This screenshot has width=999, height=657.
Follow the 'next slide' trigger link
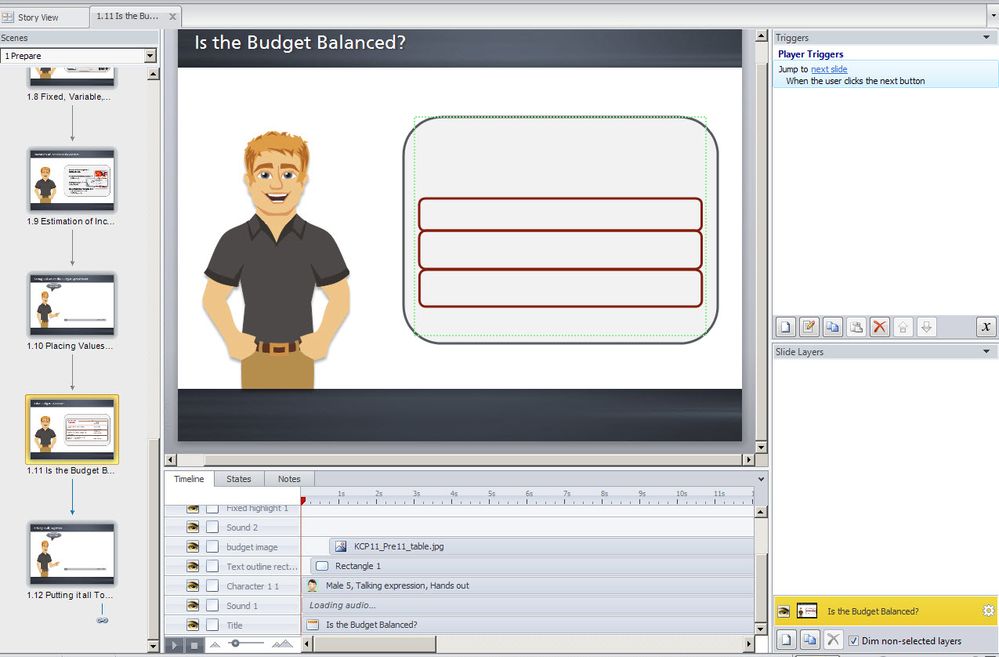(829, 69)
